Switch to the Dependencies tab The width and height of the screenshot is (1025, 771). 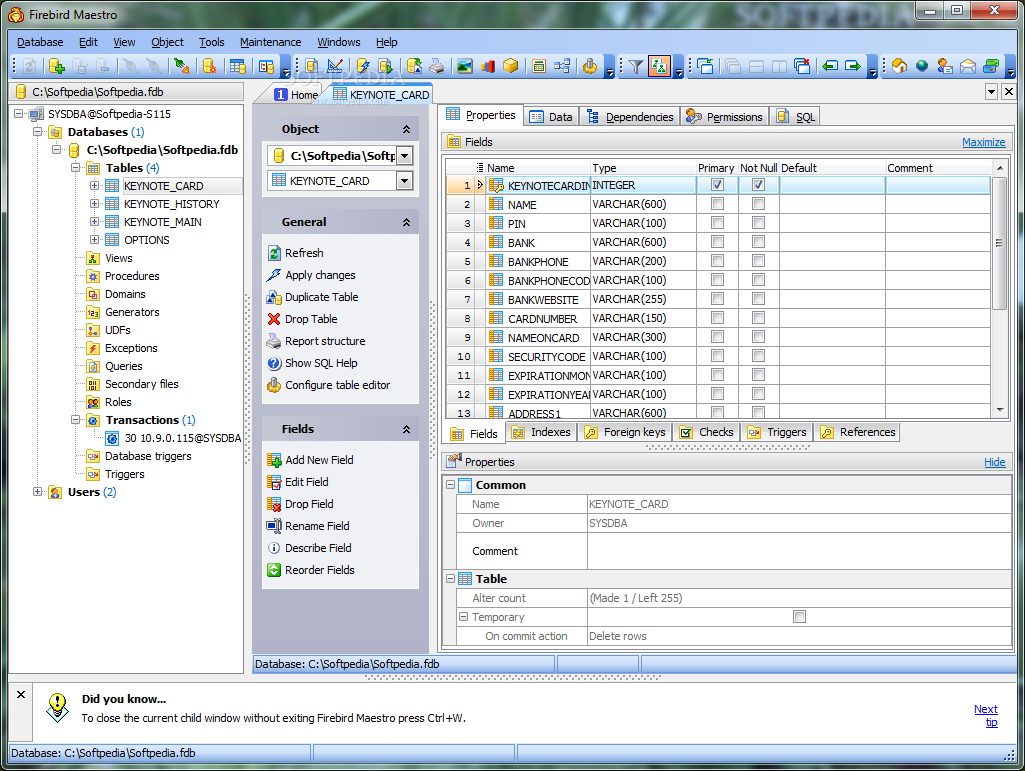[630, 116]
